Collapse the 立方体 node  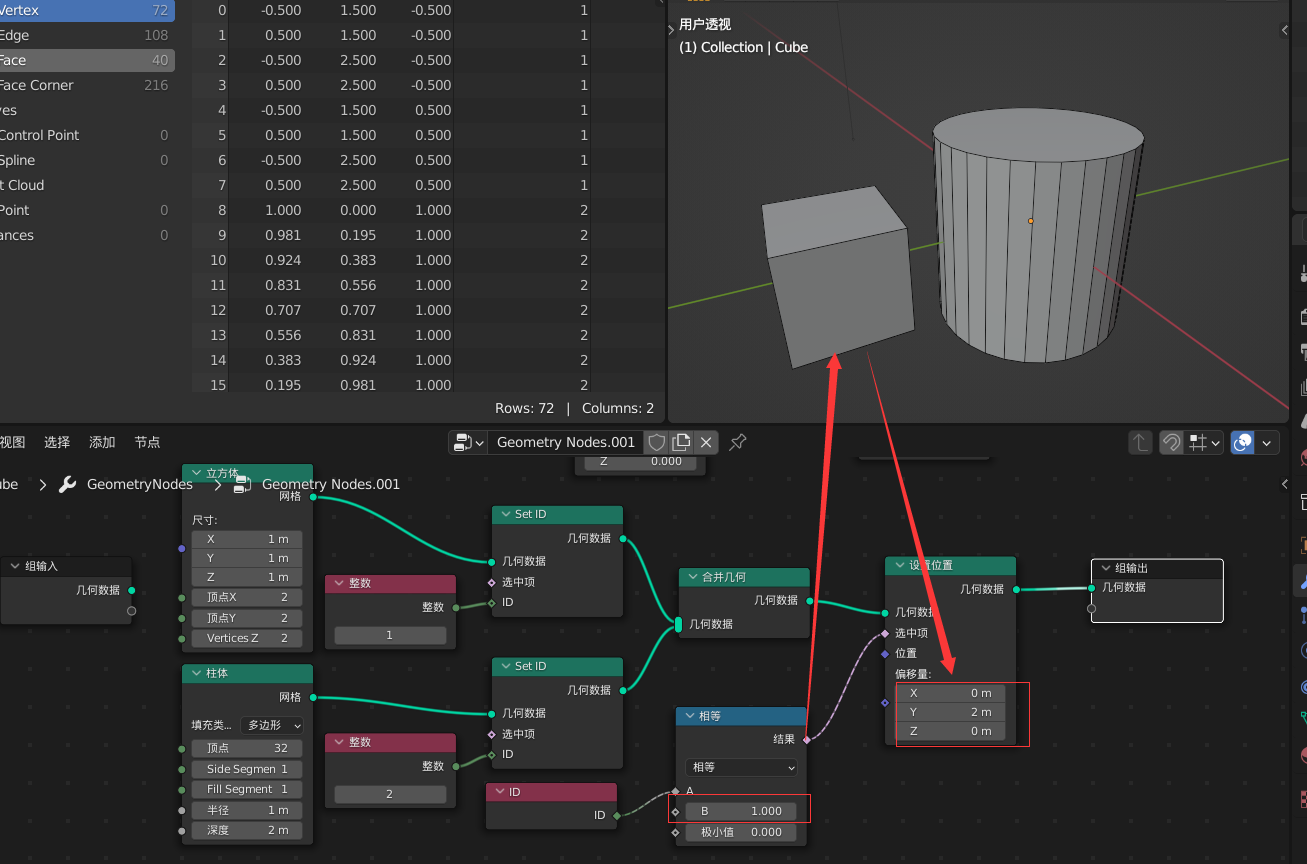click(x=196, y=473)
